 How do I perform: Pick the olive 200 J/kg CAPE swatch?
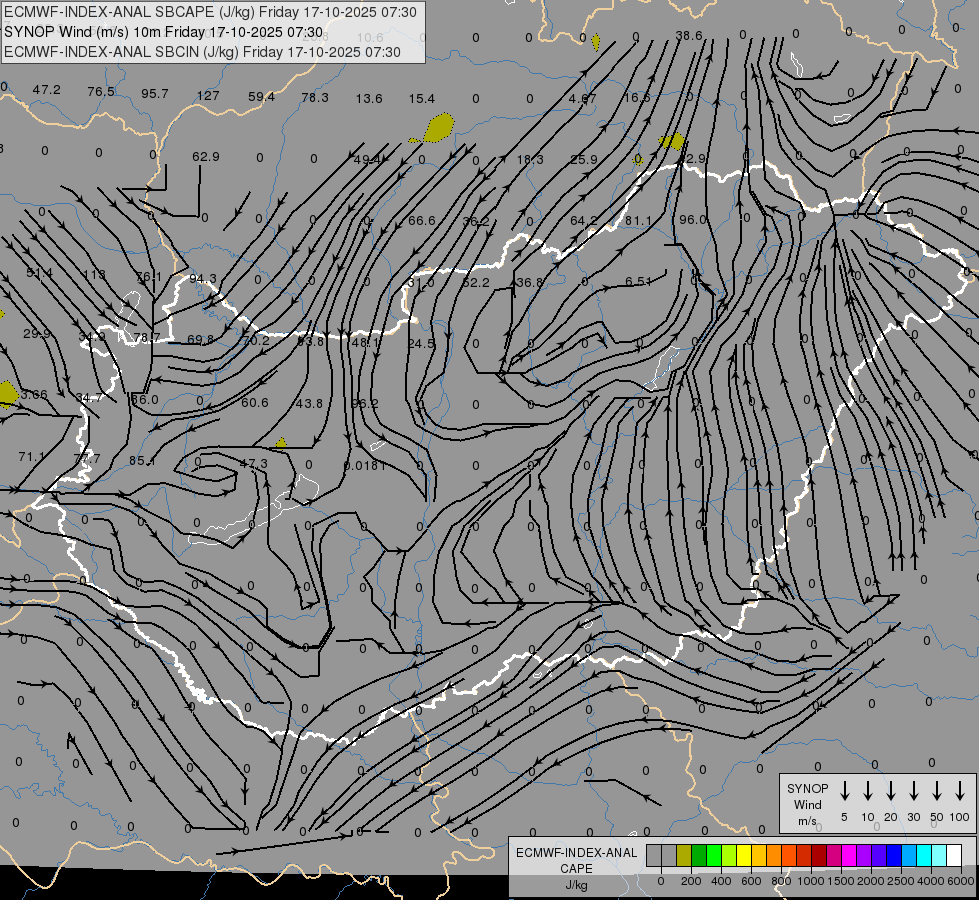click(684, 856)
